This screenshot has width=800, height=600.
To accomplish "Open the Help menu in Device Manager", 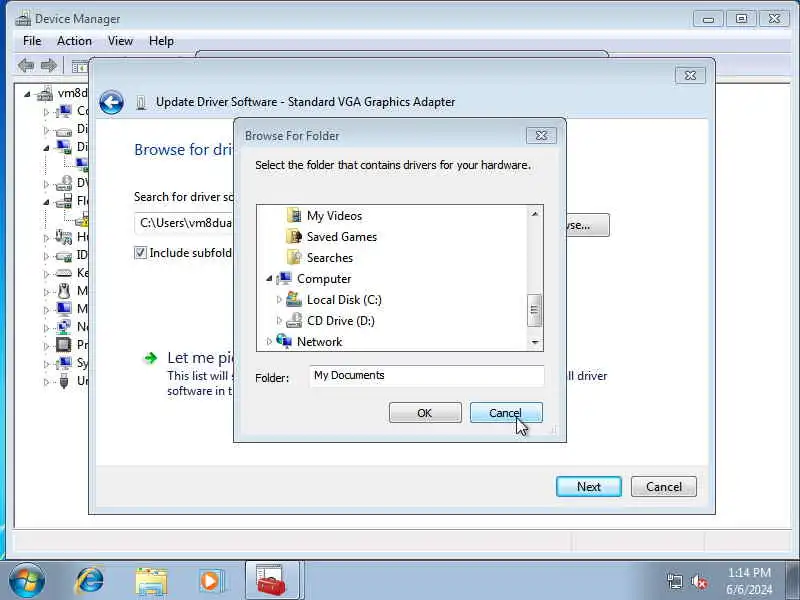I will pos(161,41).
